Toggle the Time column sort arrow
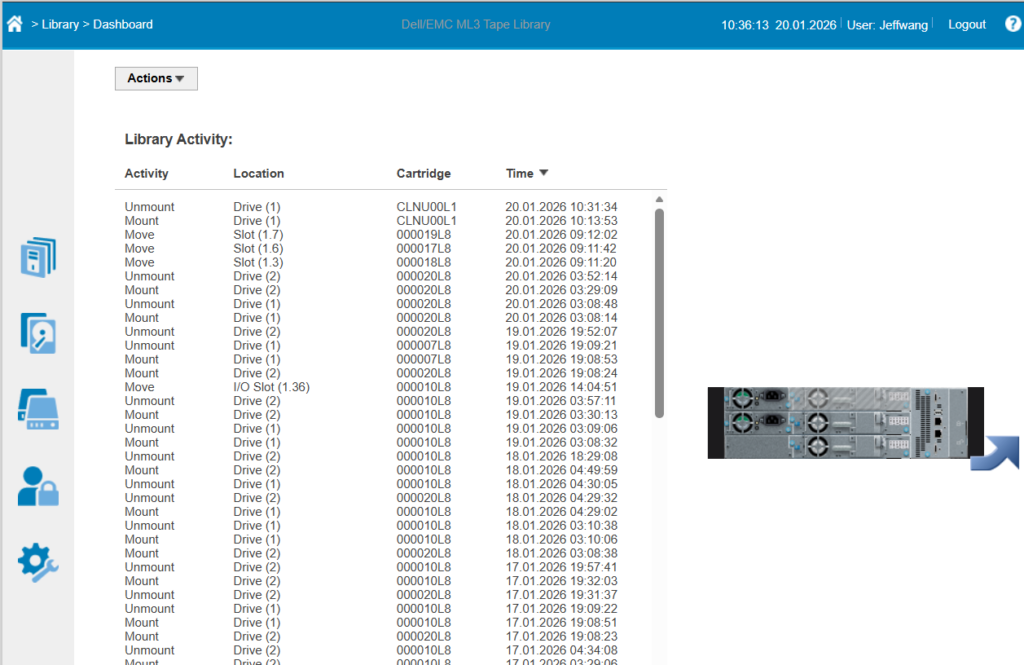Image resolution: width=1024 pixels, height=665 pixels. click(x=544, y=173)
